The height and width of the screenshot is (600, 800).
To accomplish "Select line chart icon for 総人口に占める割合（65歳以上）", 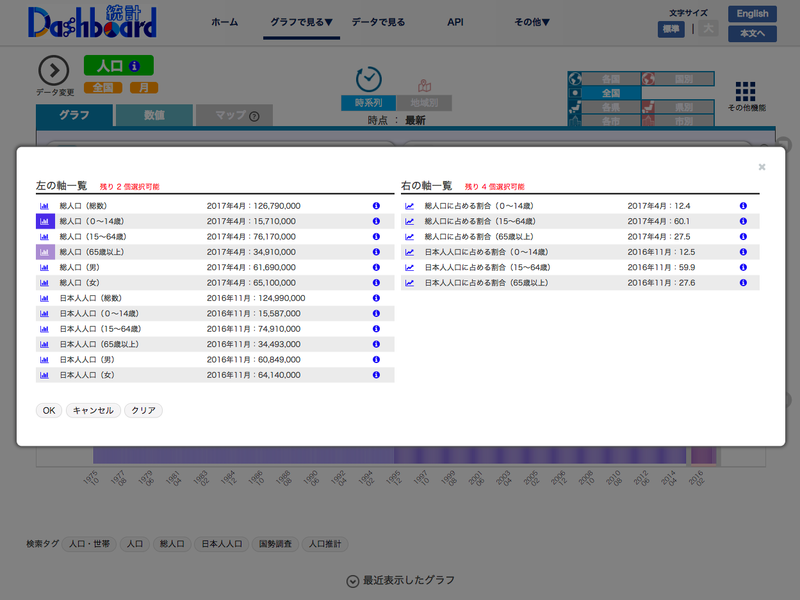I will pyautogui.click(x=409, y=237).
